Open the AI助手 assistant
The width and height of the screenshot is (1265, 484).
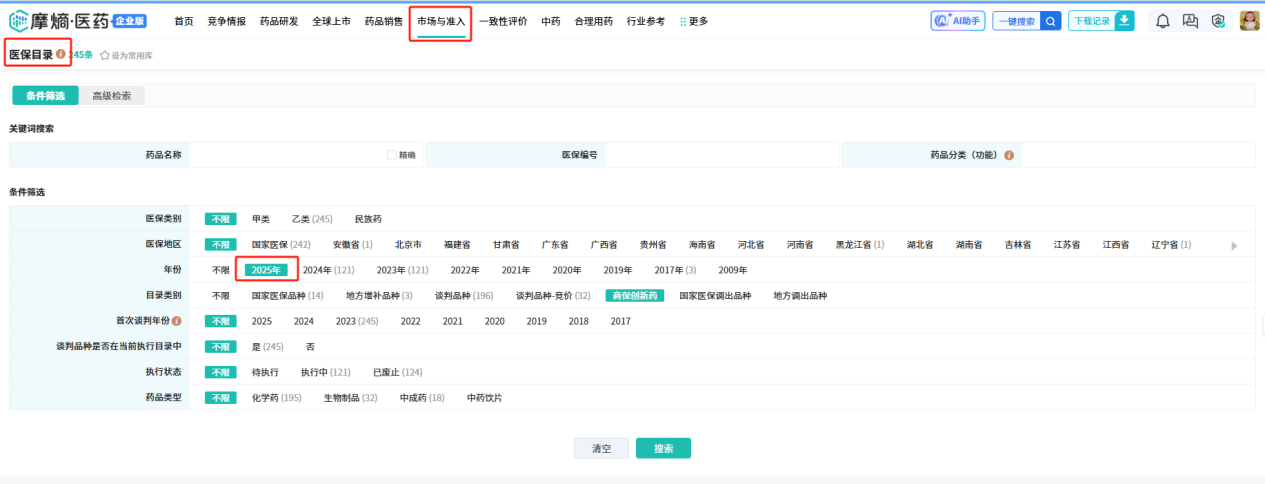tap(957, 21)
